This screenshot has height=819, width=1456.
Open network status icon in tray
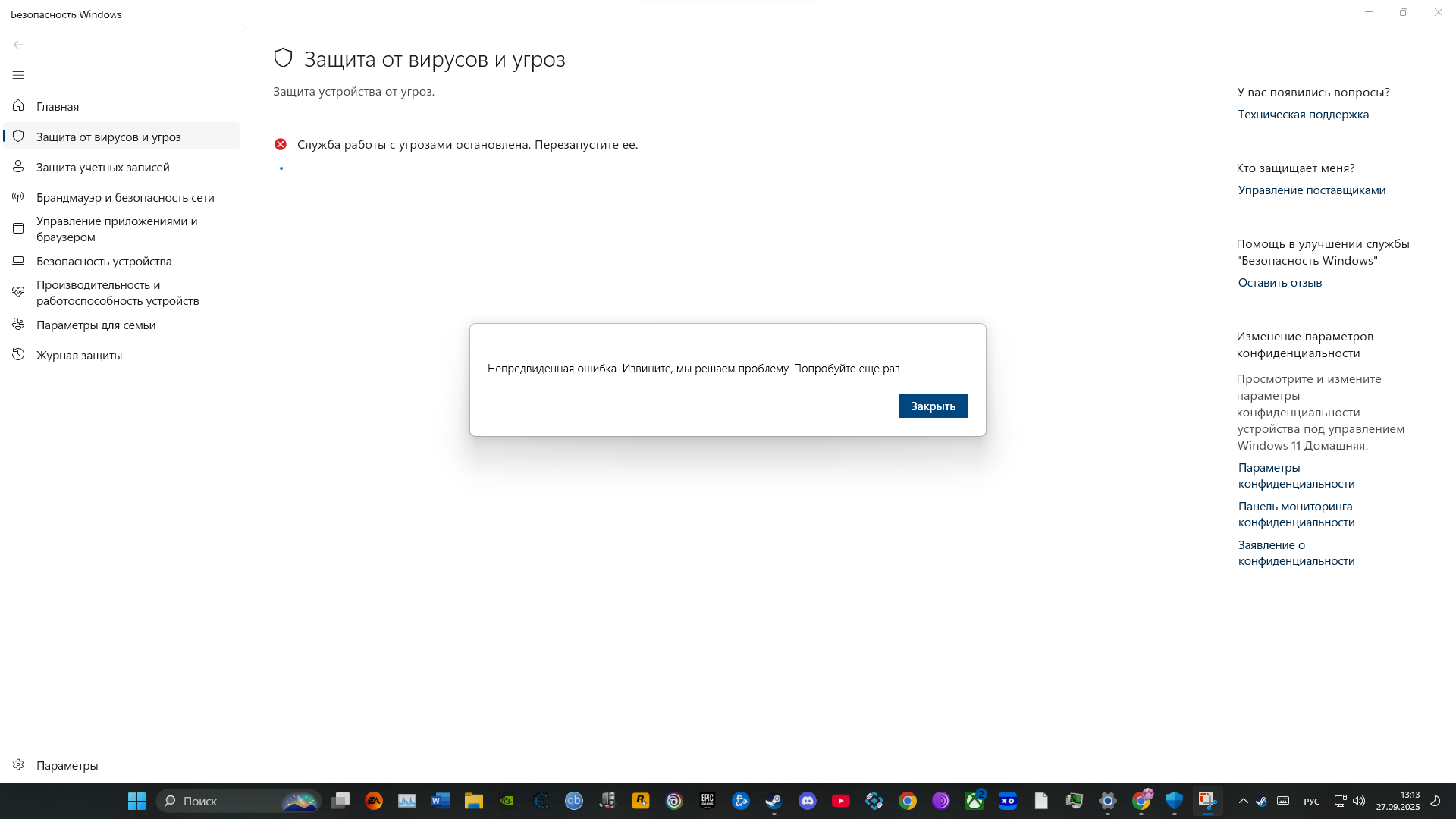pyautogui.click(x=1340, y=801)
